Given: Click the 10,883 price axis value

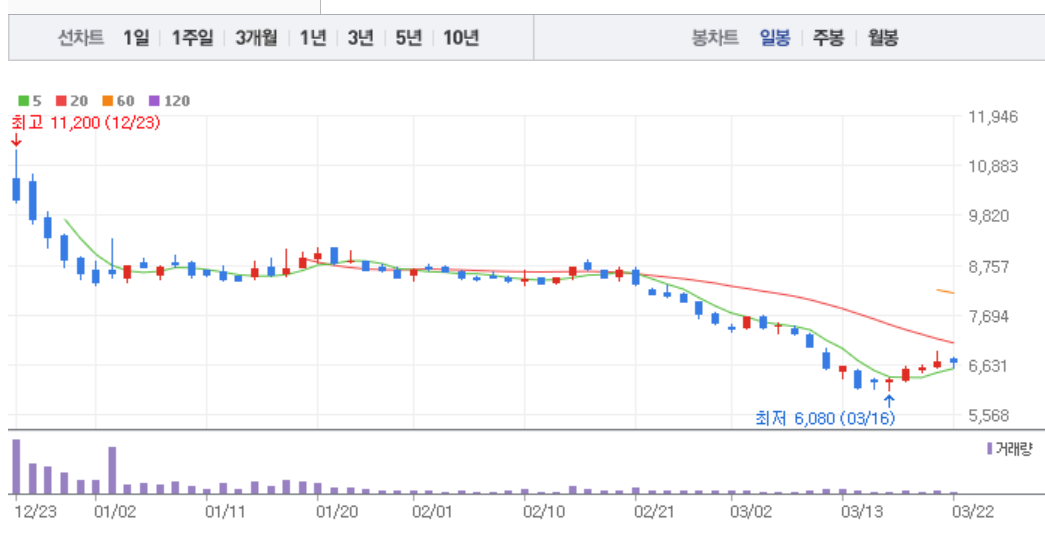Looking at the screenshot, I should click(x=993, y=166).
